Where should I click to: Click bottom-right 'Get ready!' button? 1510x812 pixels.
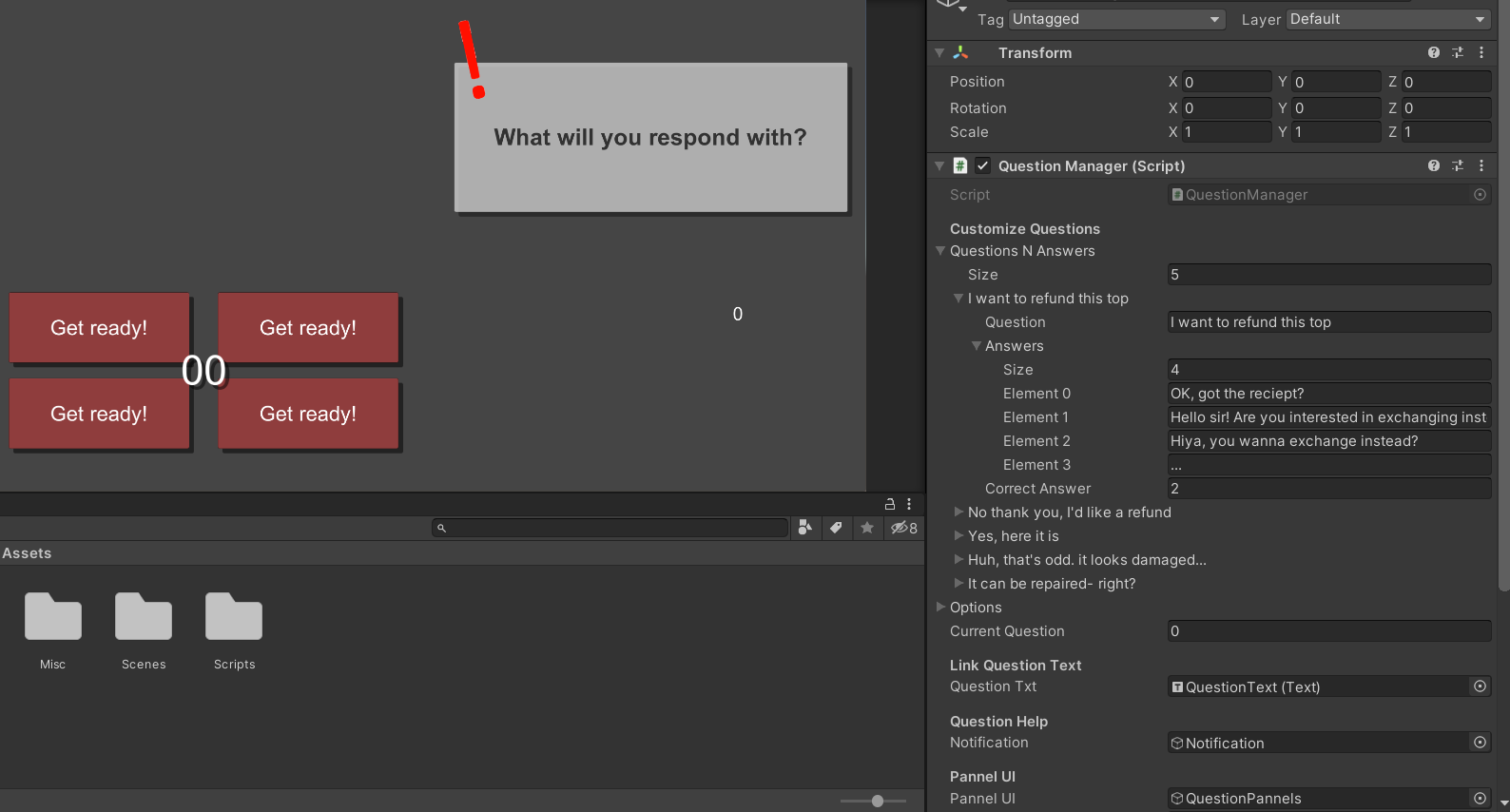pyautogui.click(x=308, y=414)
